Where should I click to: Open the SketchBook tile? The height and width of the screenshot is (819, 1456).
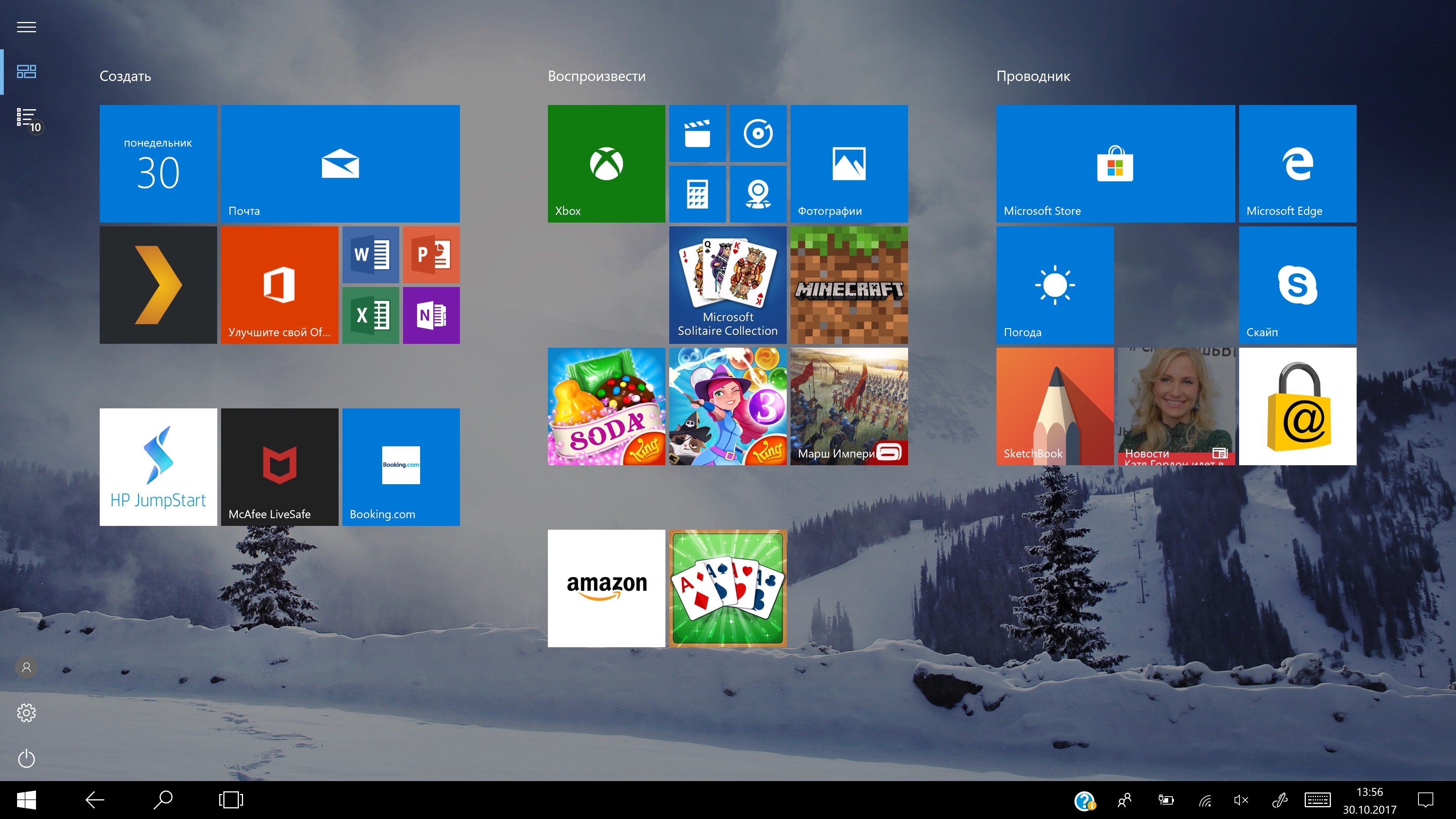[1055, 406]
